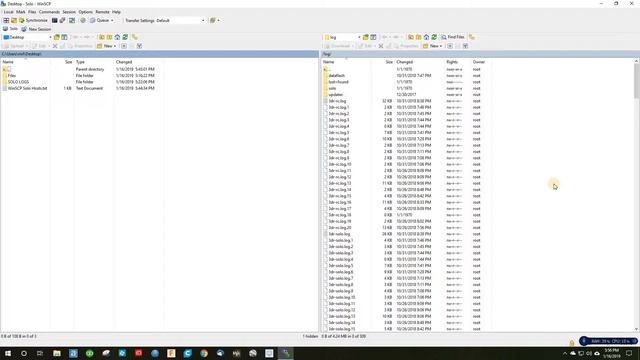Refresh the remote panel
This screenshot has width=640, height=360.
[434, 37]
